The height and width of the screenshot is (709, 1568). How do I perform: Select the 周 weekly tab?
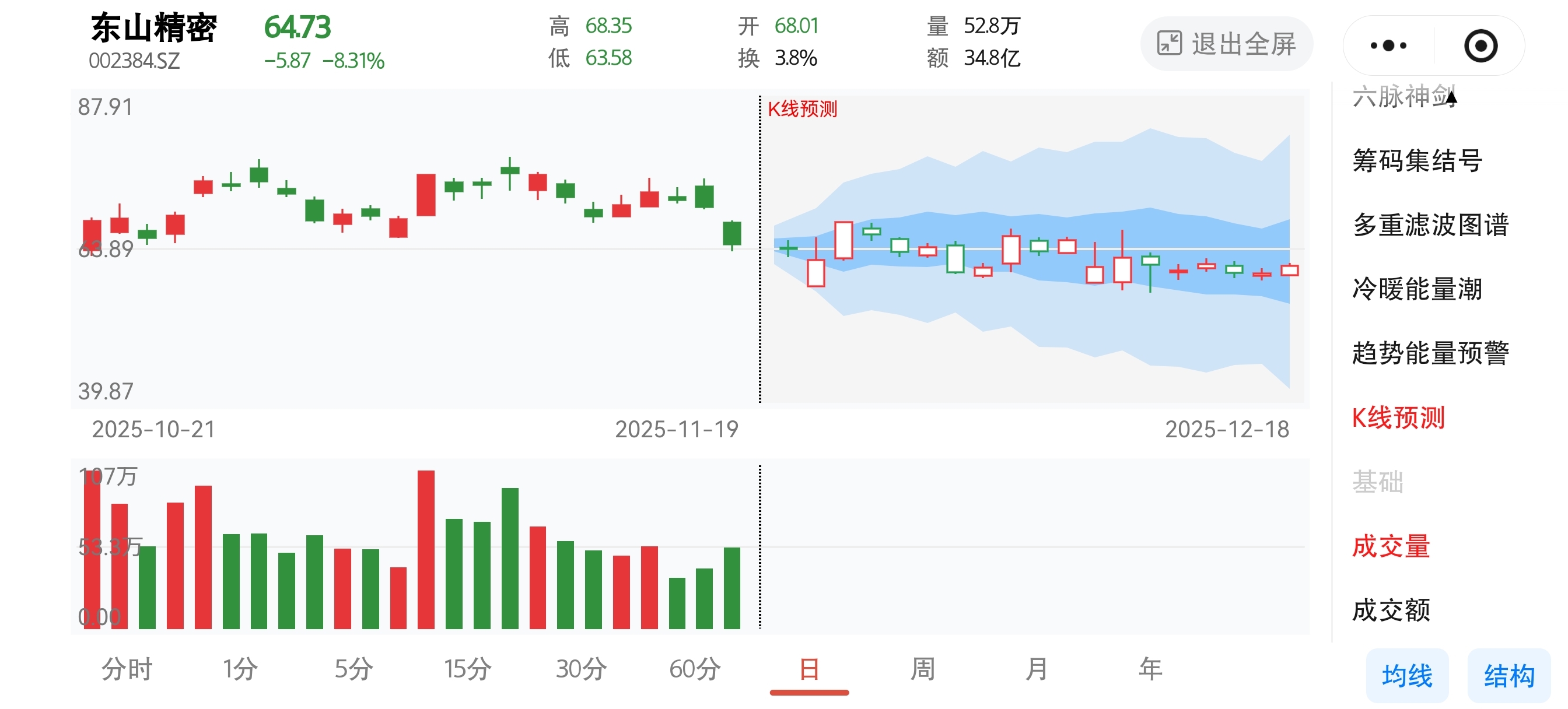[922, 669]
